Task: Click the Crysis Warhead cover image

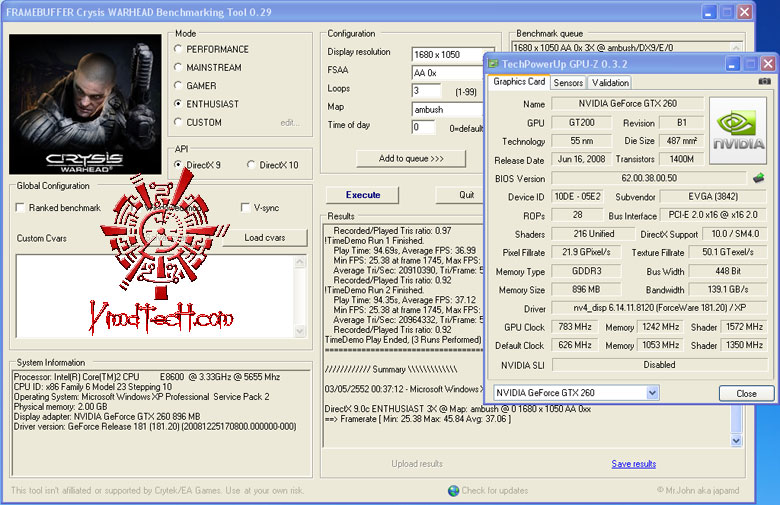Action: tap(85, 104)
